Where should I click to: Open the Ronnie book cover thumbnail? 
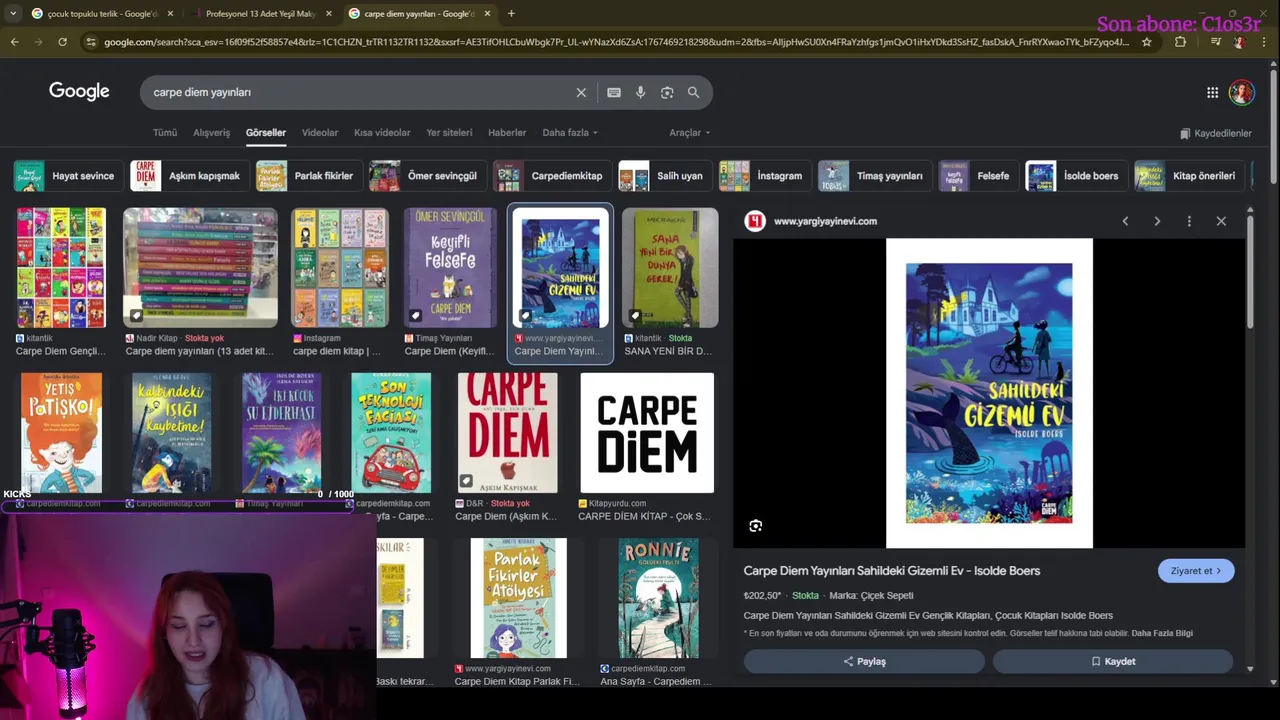658,598
